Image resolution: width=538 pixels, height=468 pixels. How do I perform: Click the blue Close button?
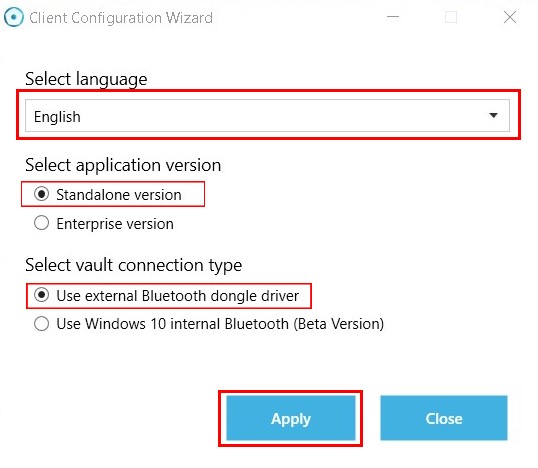pyautogui.click(x=444, y=418)
